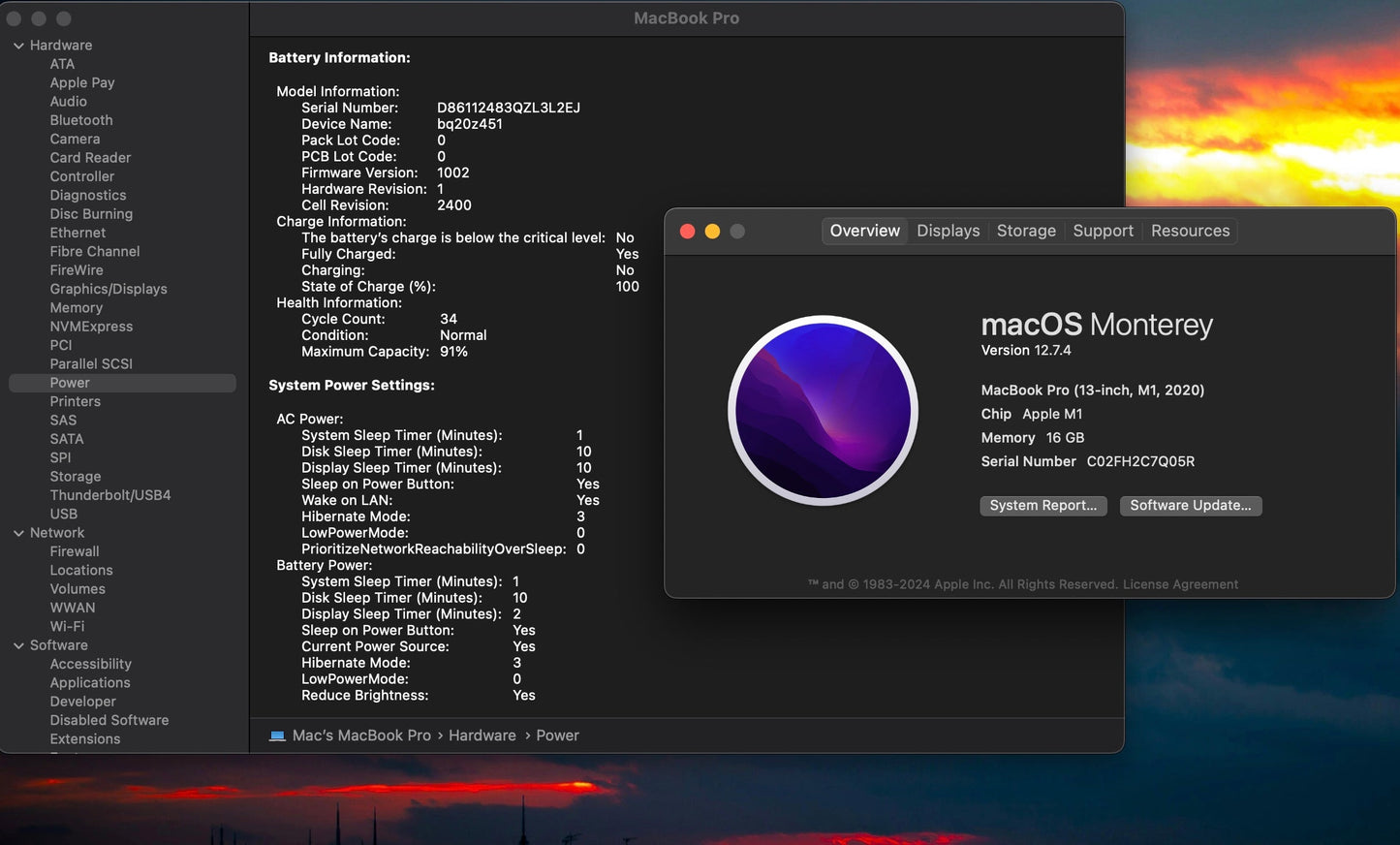This screenshot has height=845, width=1400.
Task: Select Memory in the Hardware list
Action: [76, 307]
